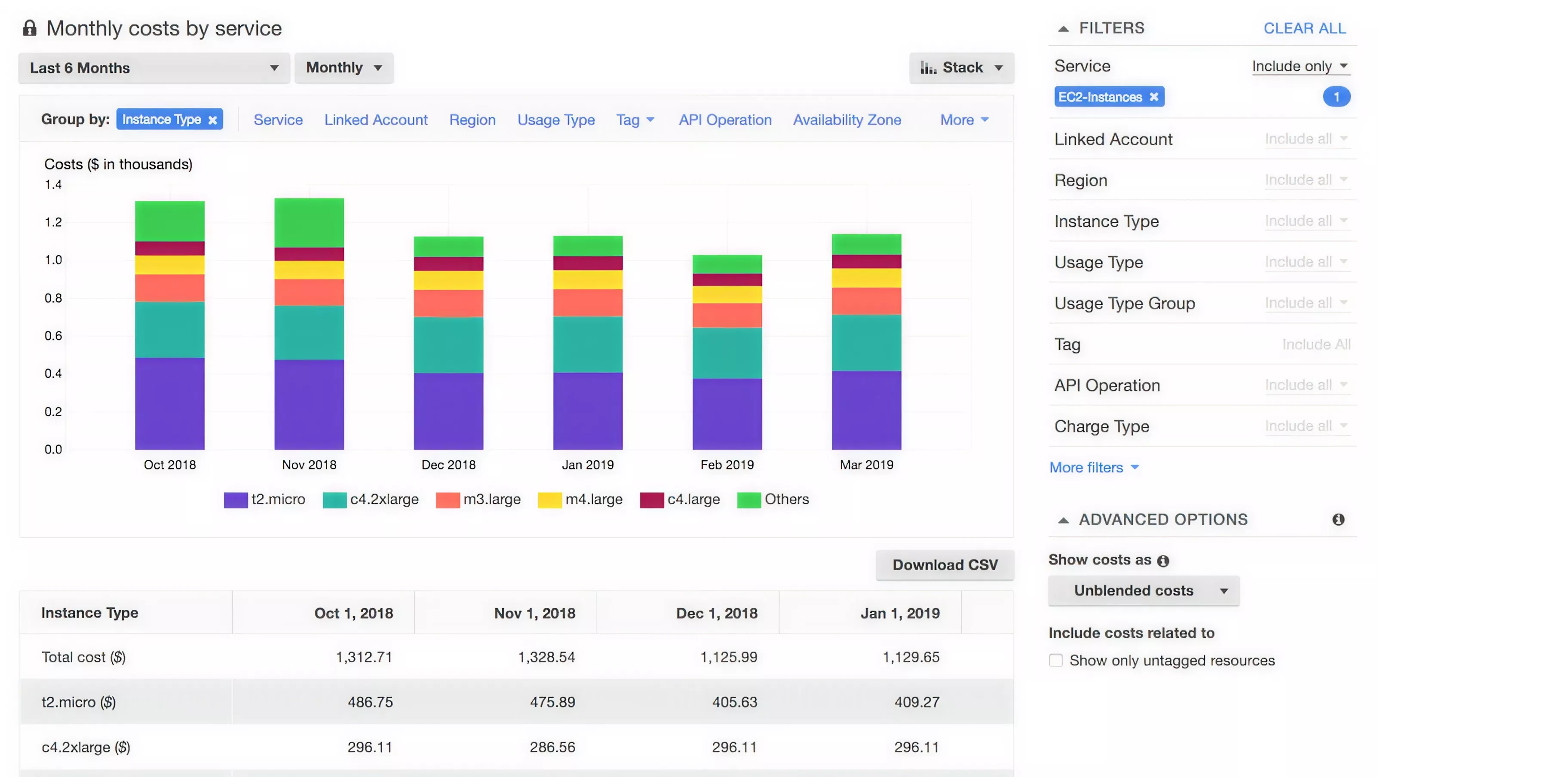Click the Download CSV button

[945, 565]
